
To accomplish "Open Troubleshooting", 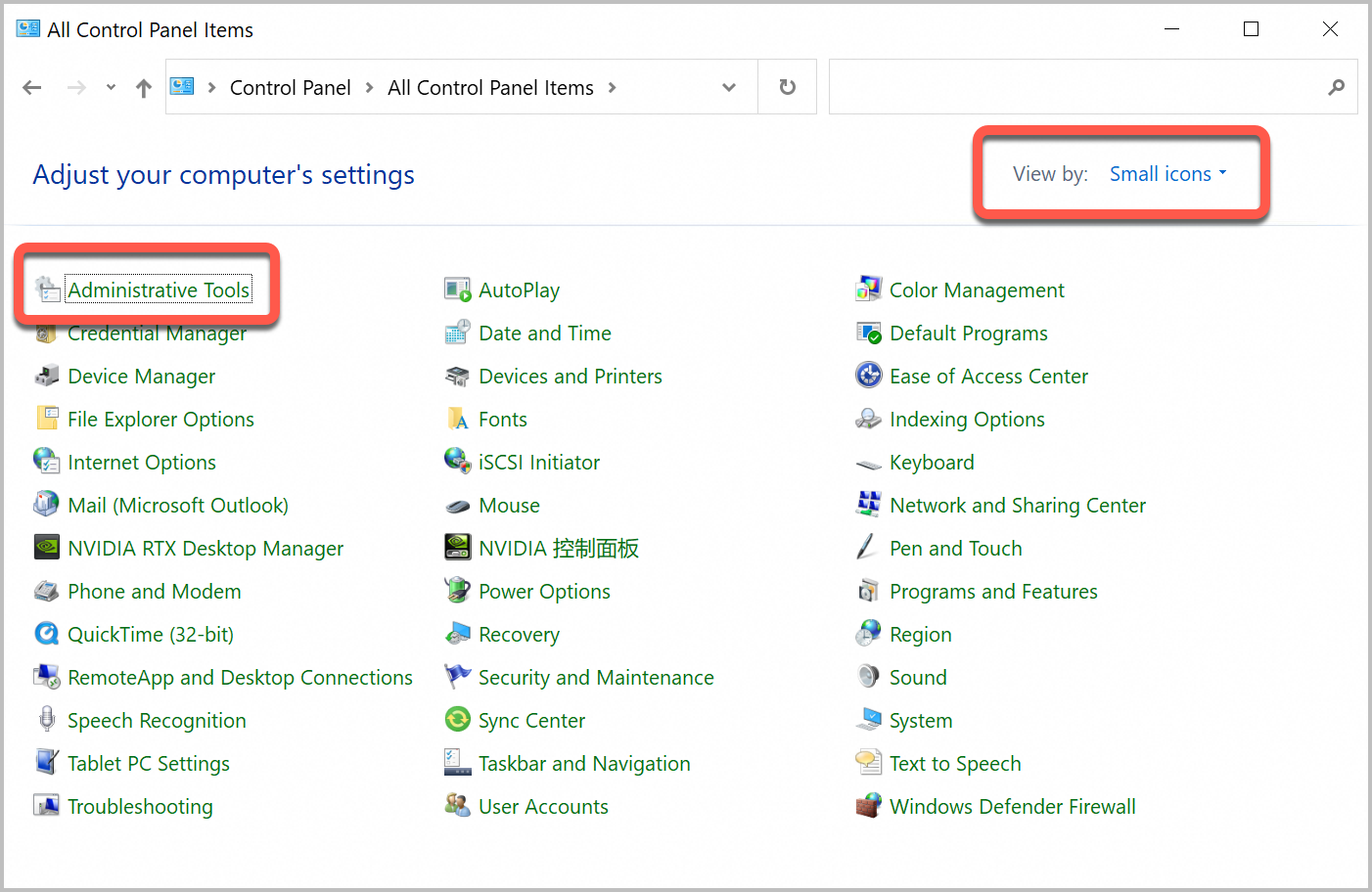I will tap(140, 807).
